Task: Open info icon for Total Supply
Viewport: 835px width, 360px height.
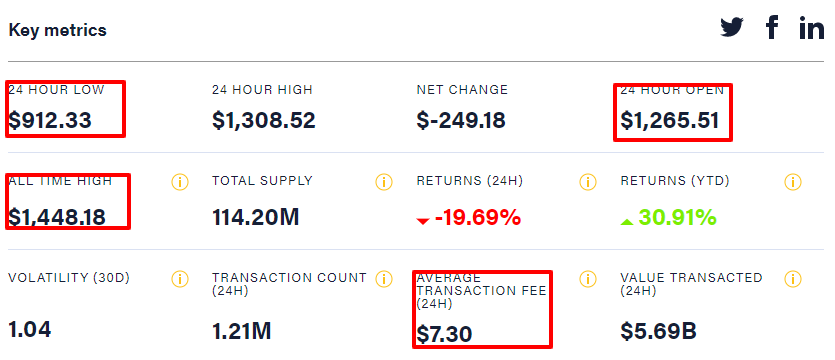Action: (x=383, y=182)
